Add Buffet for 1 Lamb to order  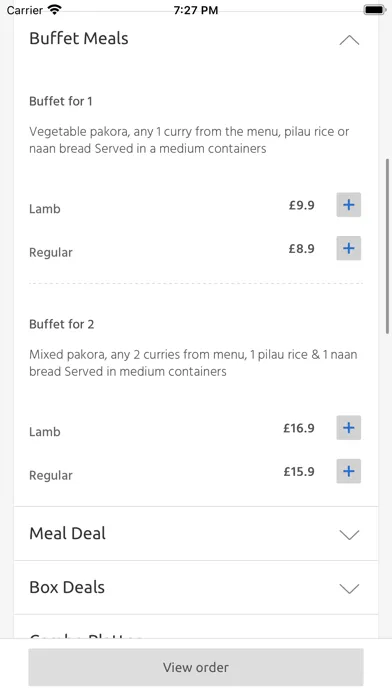[348, 205]
